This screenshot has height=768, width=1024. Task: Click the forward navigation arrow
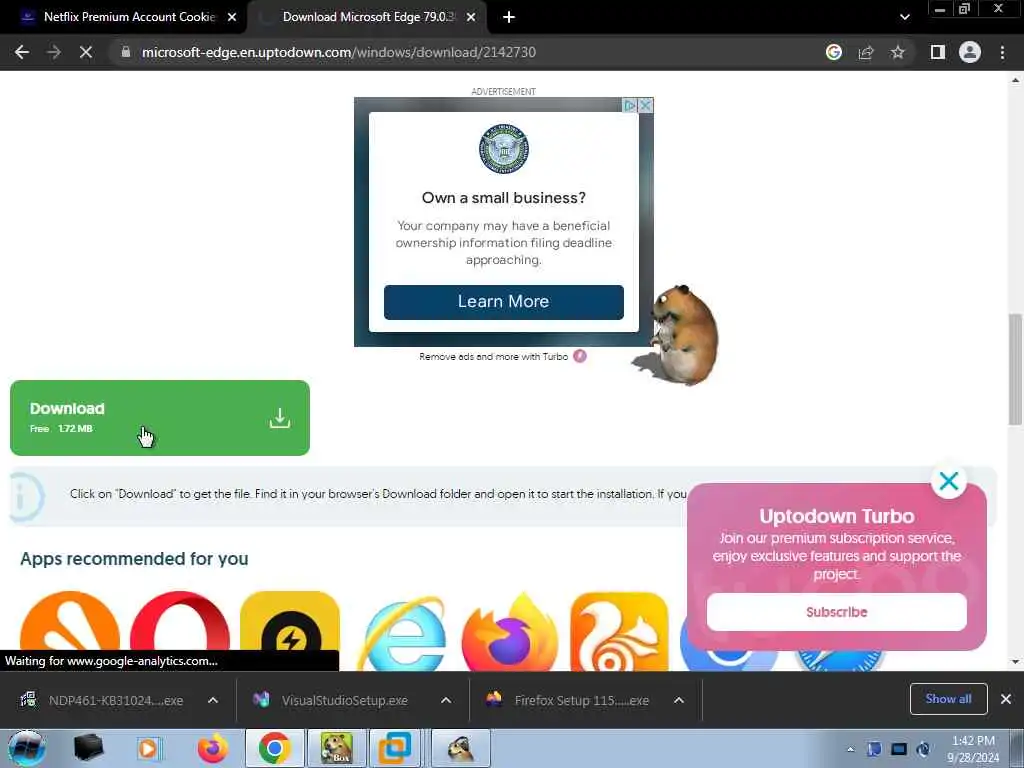pos(54,52)
